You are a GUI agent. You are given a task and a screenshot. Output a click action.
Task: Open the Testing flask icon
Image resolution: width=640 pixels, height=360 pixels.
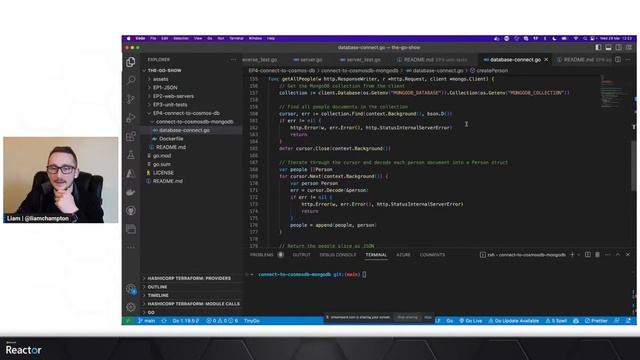point(131,155)
